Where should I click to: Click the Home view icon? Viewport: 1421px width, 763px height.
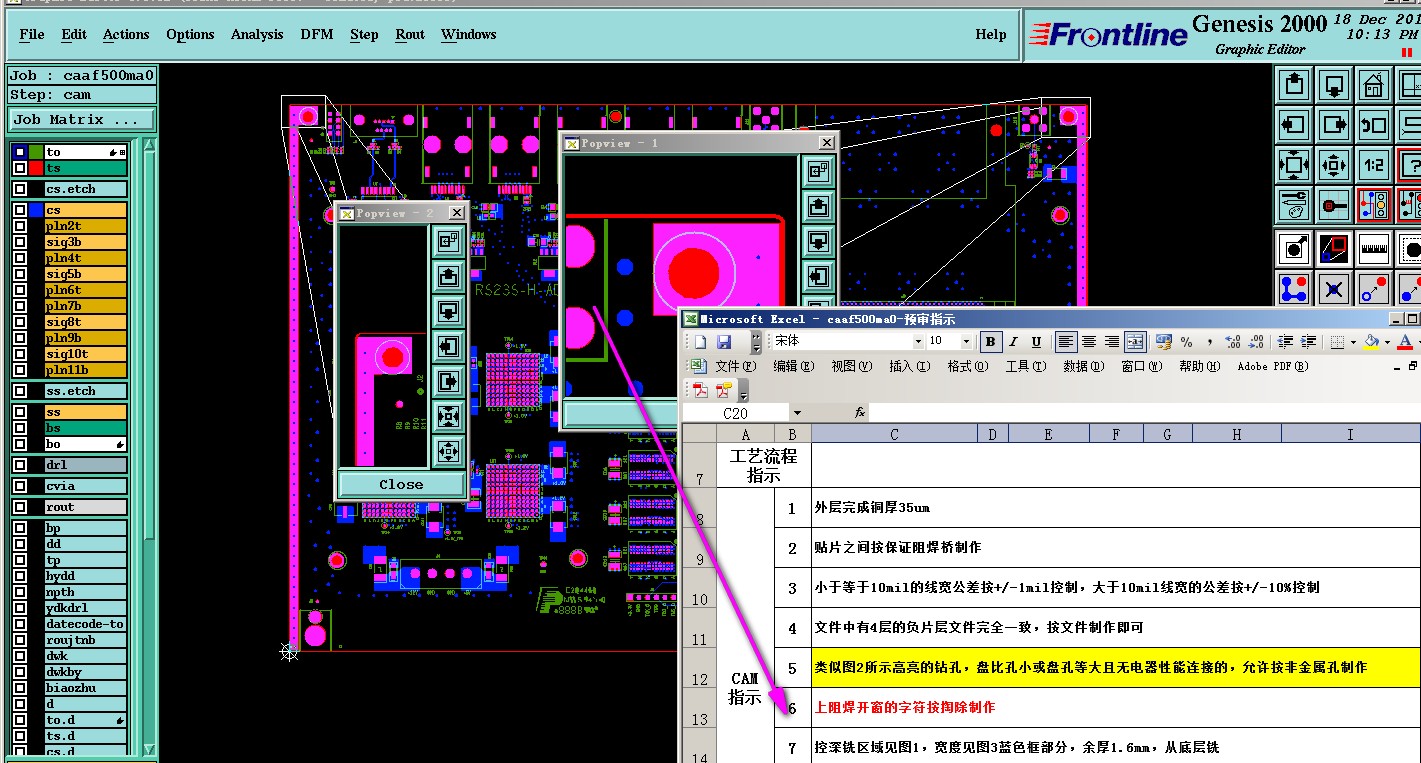[x=1373, y=85]
